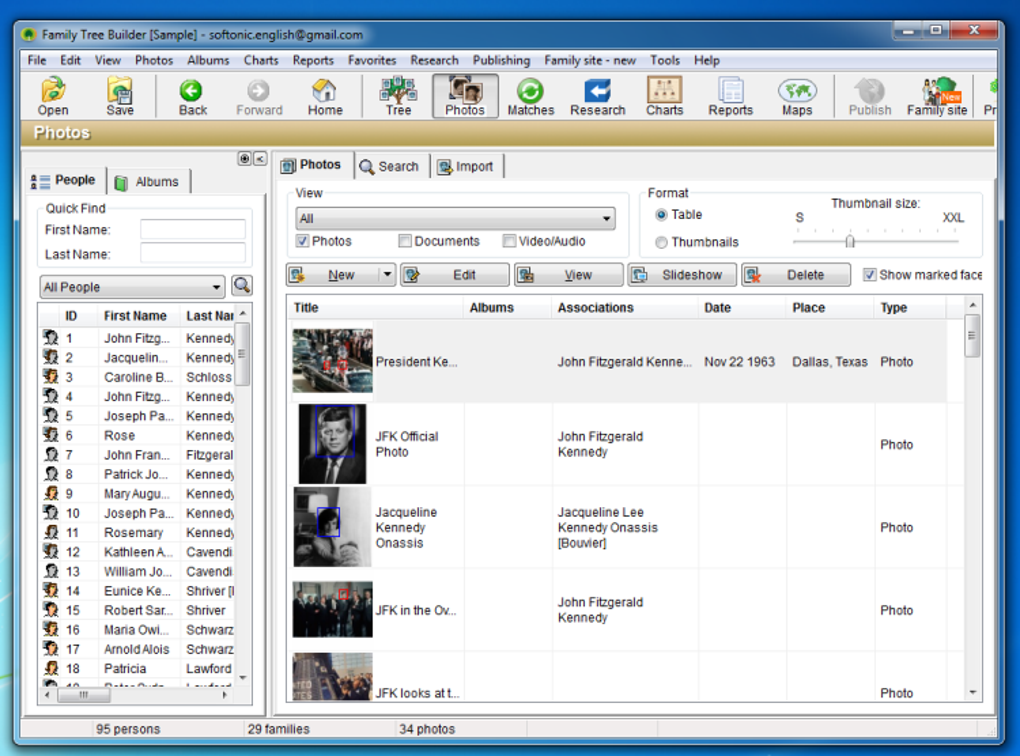Open the Tree view from the toolbar
Image resolution: width=1020 pixels, height=756 pixels.
coord(398,96)
